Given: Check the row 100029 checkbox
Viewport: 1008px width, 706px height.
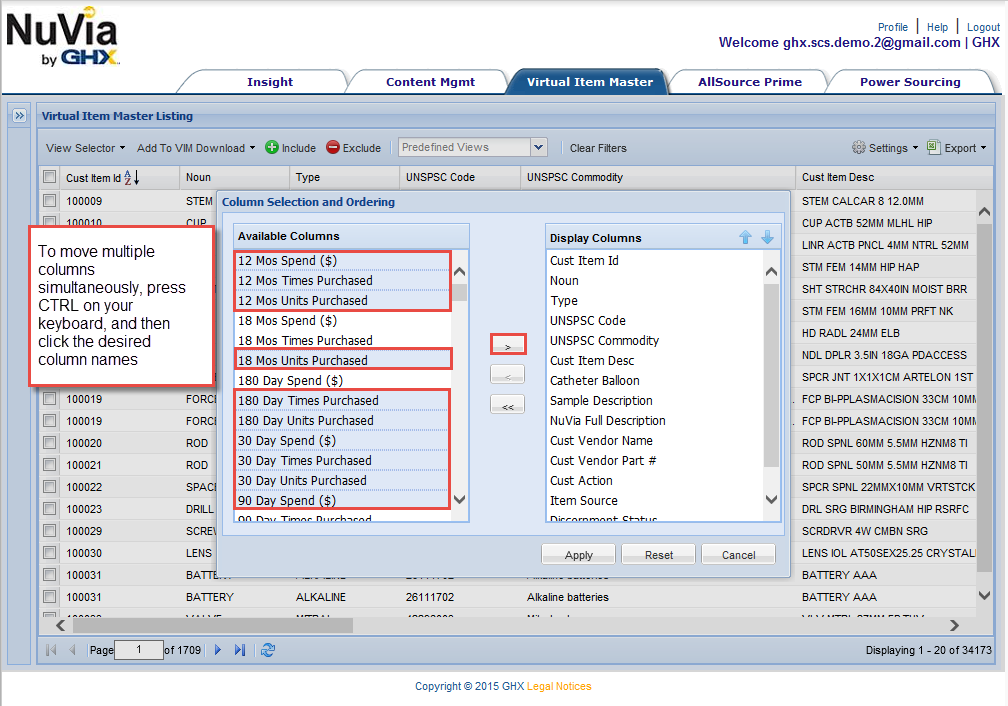Looking at the screenshot, I should click(50, 530).
